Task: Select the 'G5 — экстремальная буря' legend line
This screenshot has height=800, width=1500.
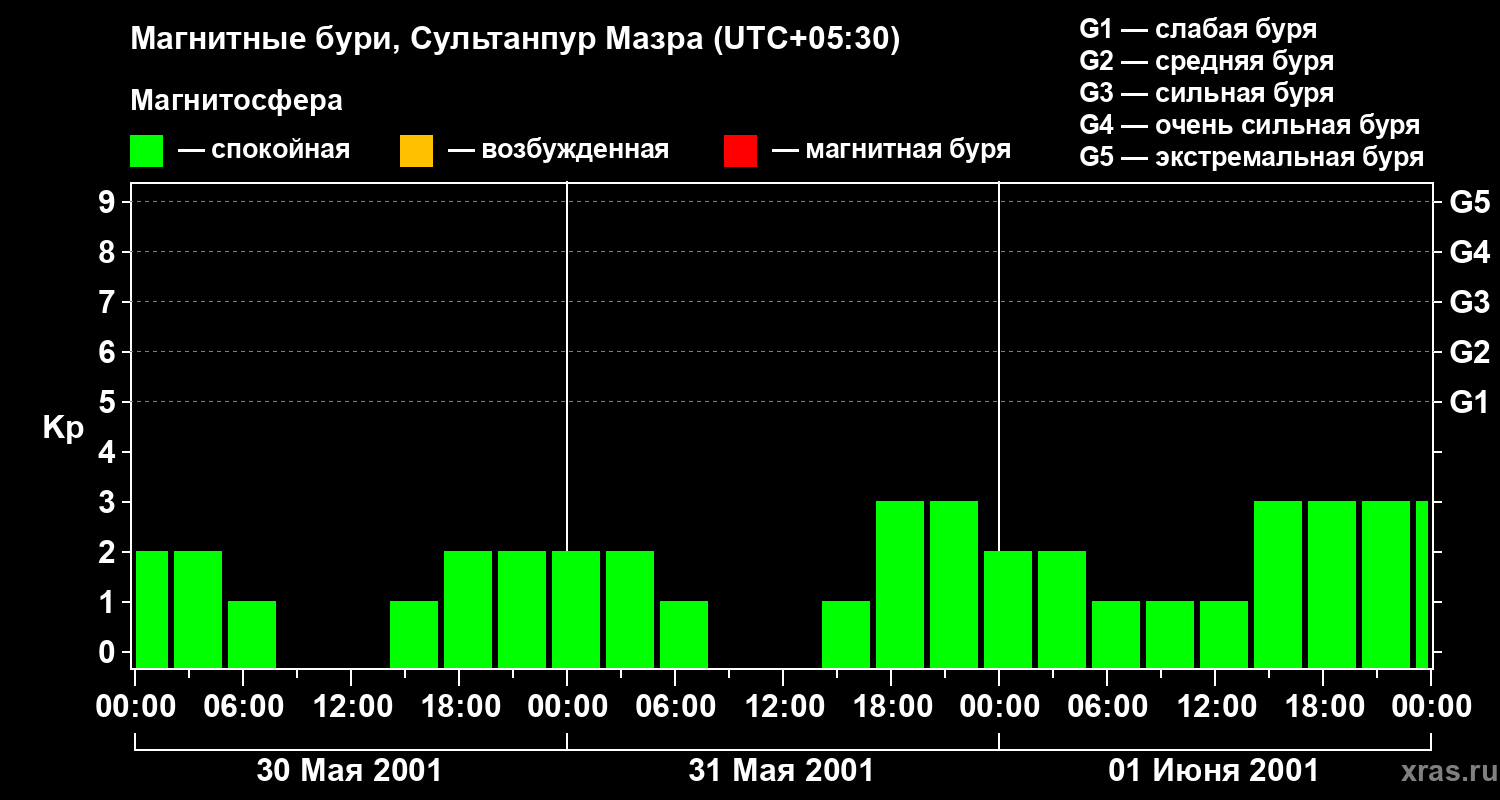Action: [1251, 157]
